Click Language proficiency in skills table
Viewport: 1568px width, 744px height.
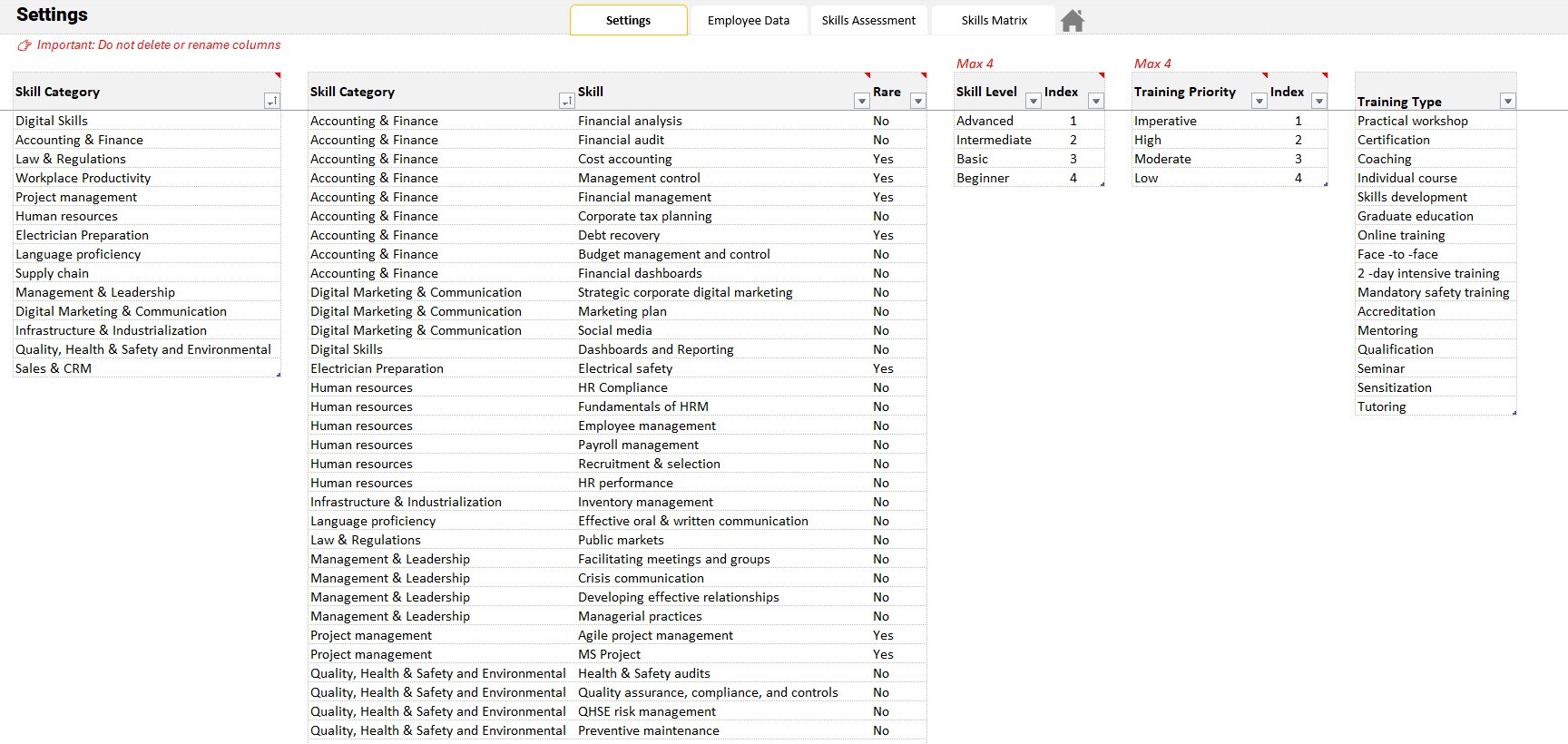tap(442, 521)
